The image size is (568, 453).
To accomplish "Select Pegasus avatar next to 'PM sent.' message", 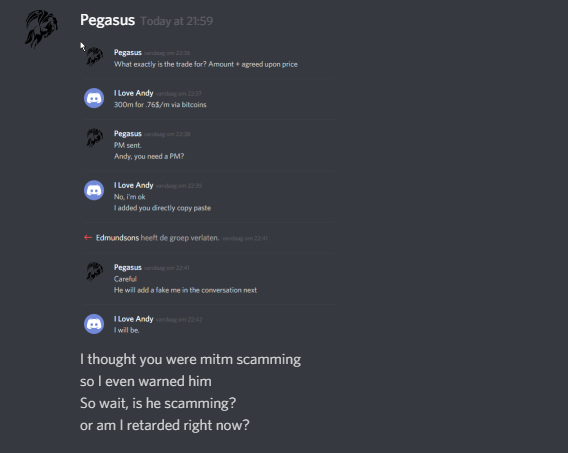I will pyautogui.click(x=94, y=138).
